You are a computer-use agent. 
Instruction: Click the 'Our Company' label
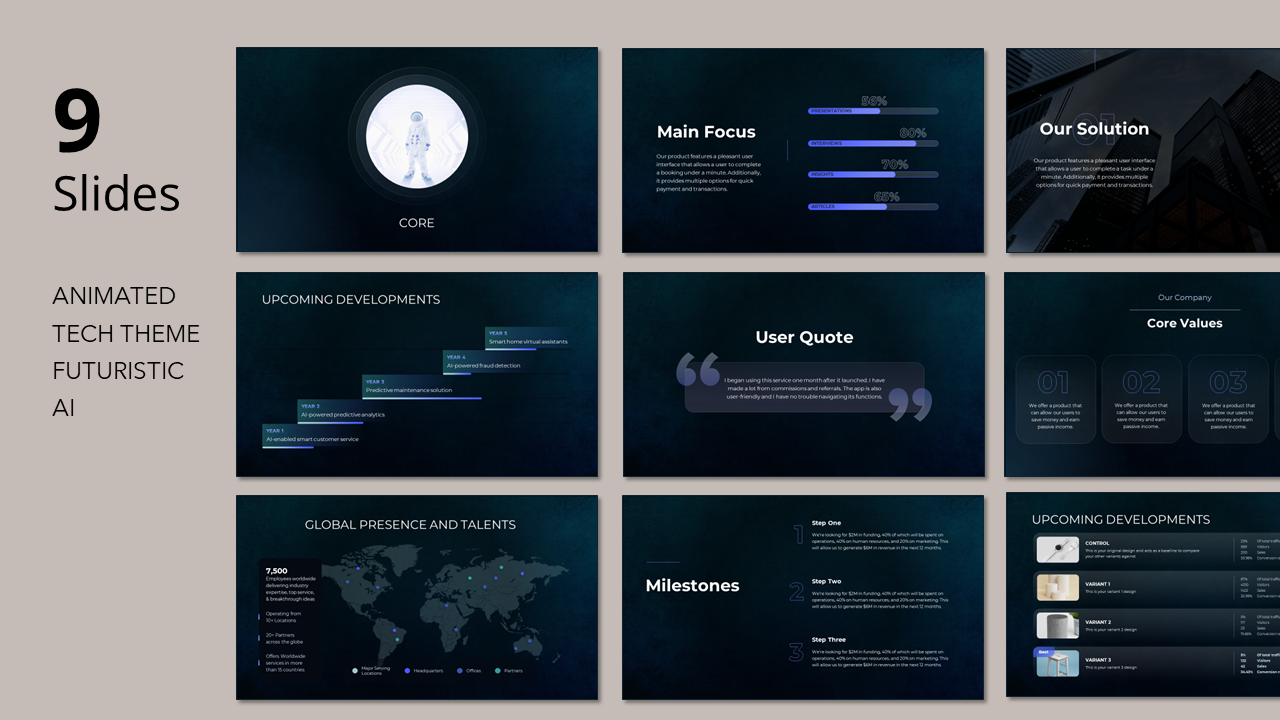click(x=1185, y=298)
